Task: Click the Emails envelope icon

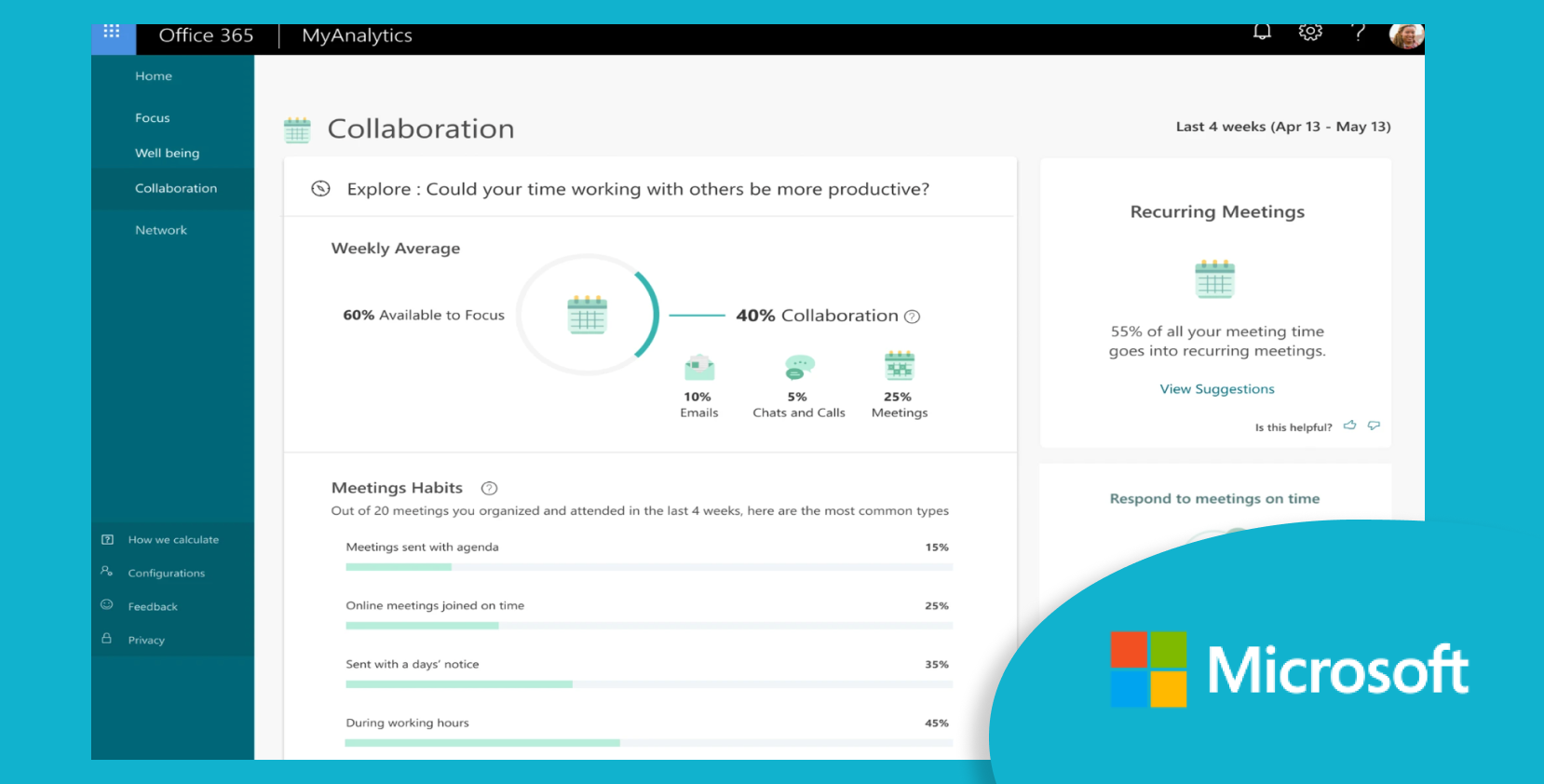Action: (699, 368)
